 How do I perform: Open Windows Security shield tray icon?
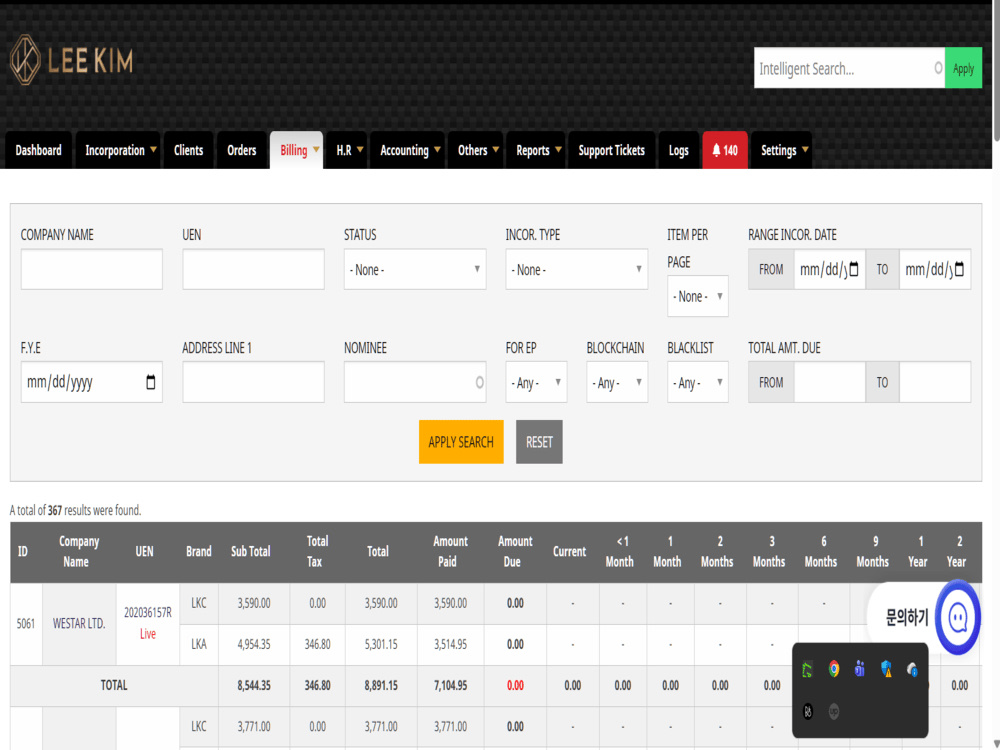tap(886, 669)
